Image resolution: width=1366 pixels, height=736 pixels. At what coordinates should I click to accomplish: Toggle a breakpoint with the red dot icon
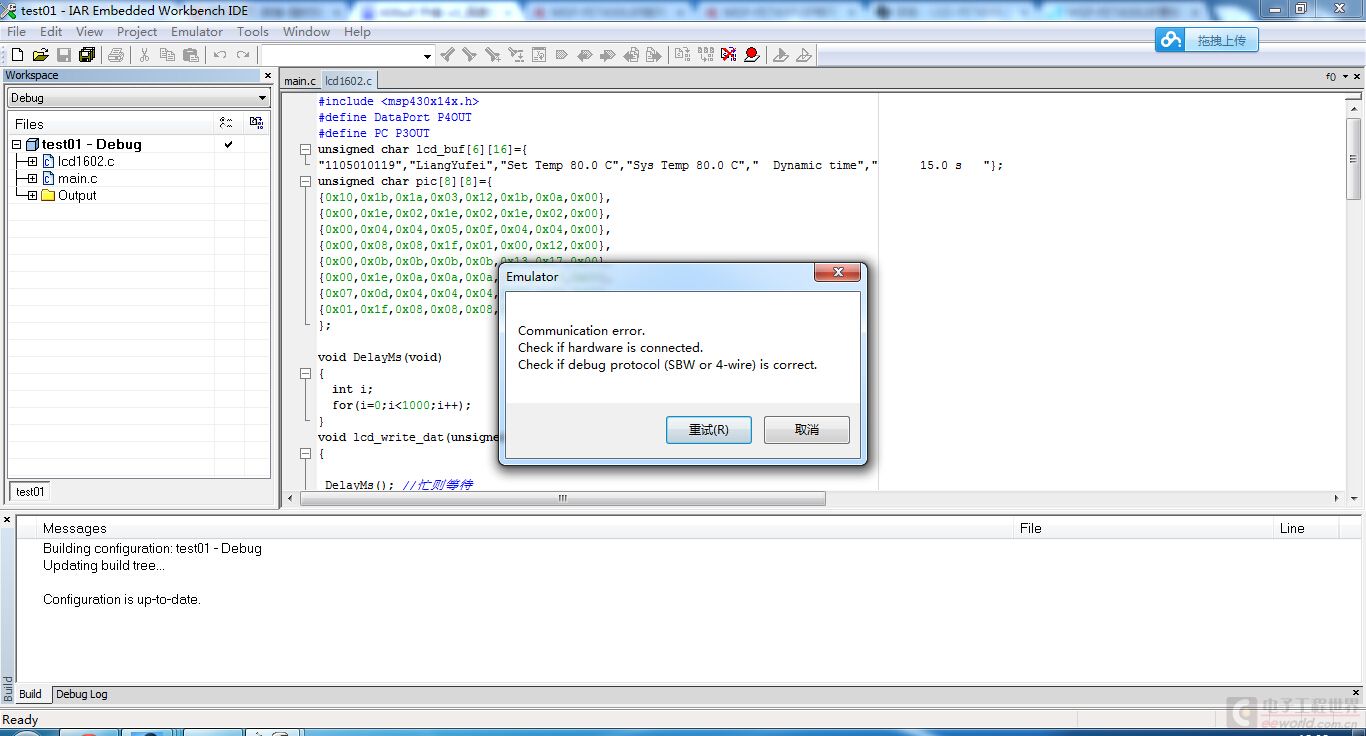752,55
